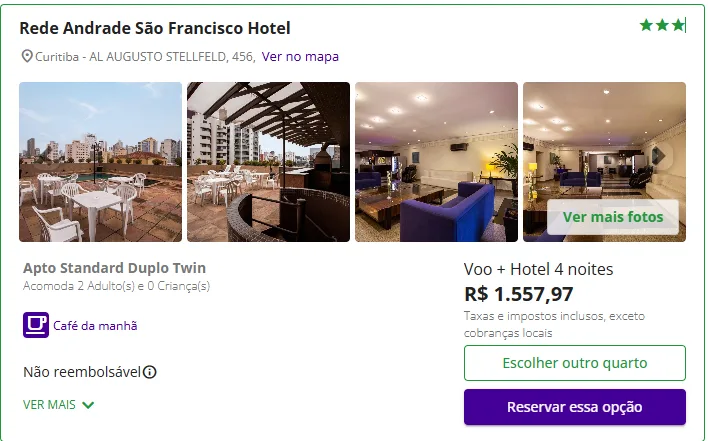708x441 pixels.
Task: Open the Ver no mapa link
Action: (x=300, y=56)
